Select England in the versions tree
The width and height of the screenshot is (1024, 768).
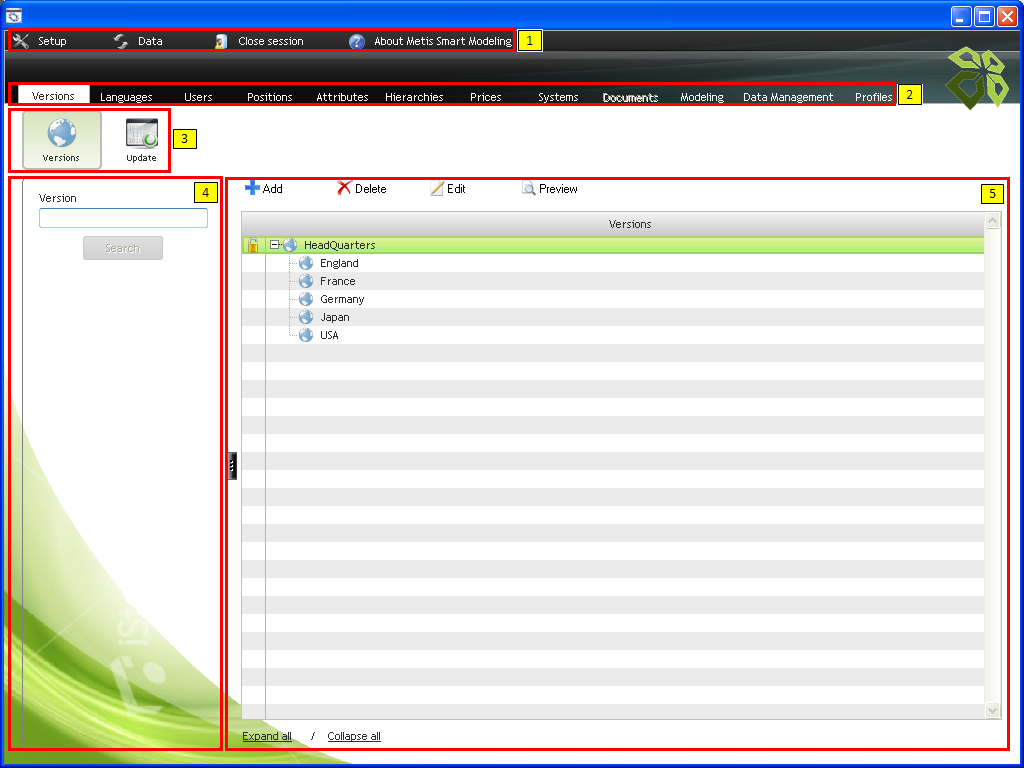pos(339,263)
